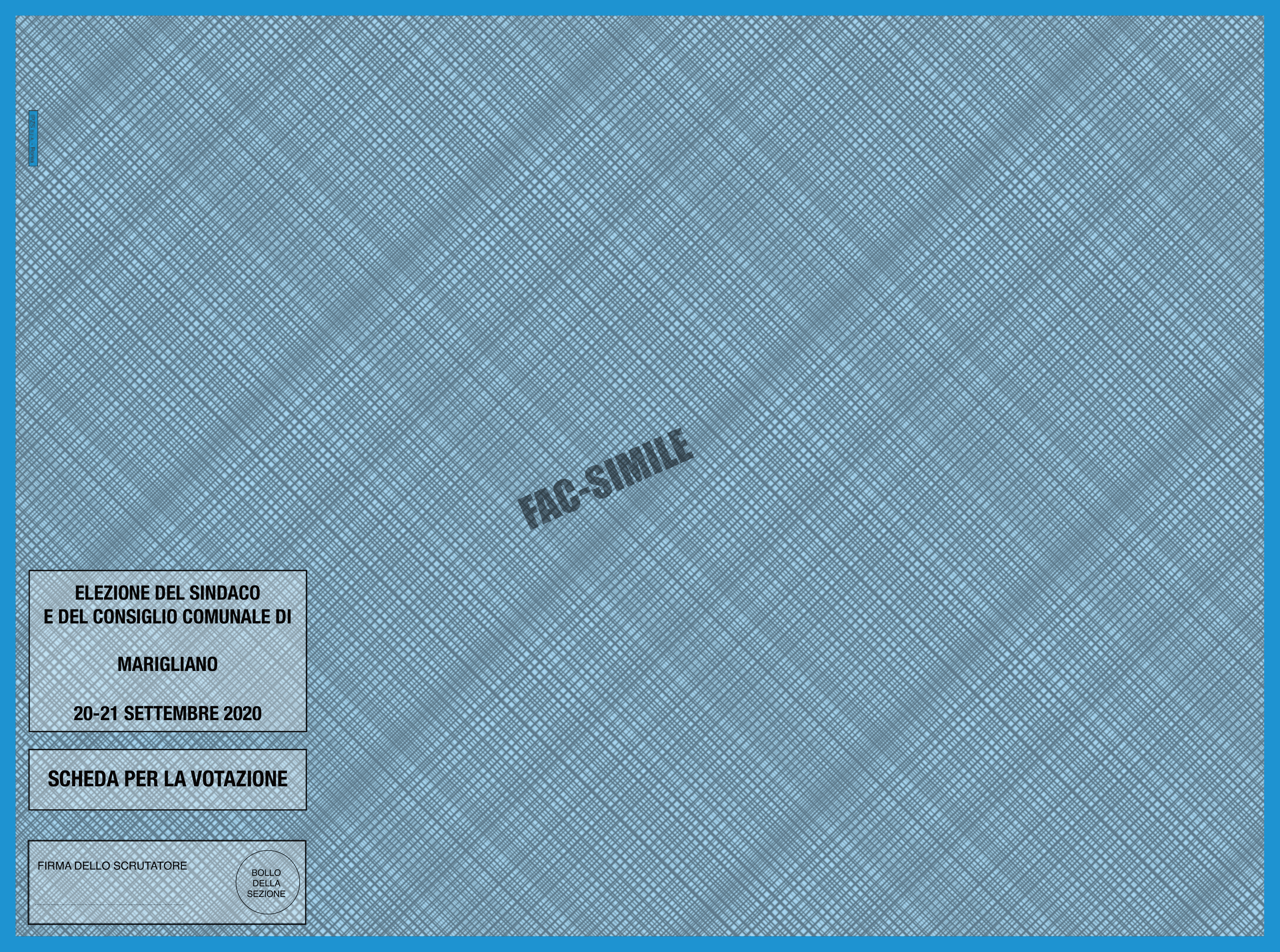Click the FIRMA DELLO SCRUTATORE label
1280x952 pixels.
click(x=113, y=866)
